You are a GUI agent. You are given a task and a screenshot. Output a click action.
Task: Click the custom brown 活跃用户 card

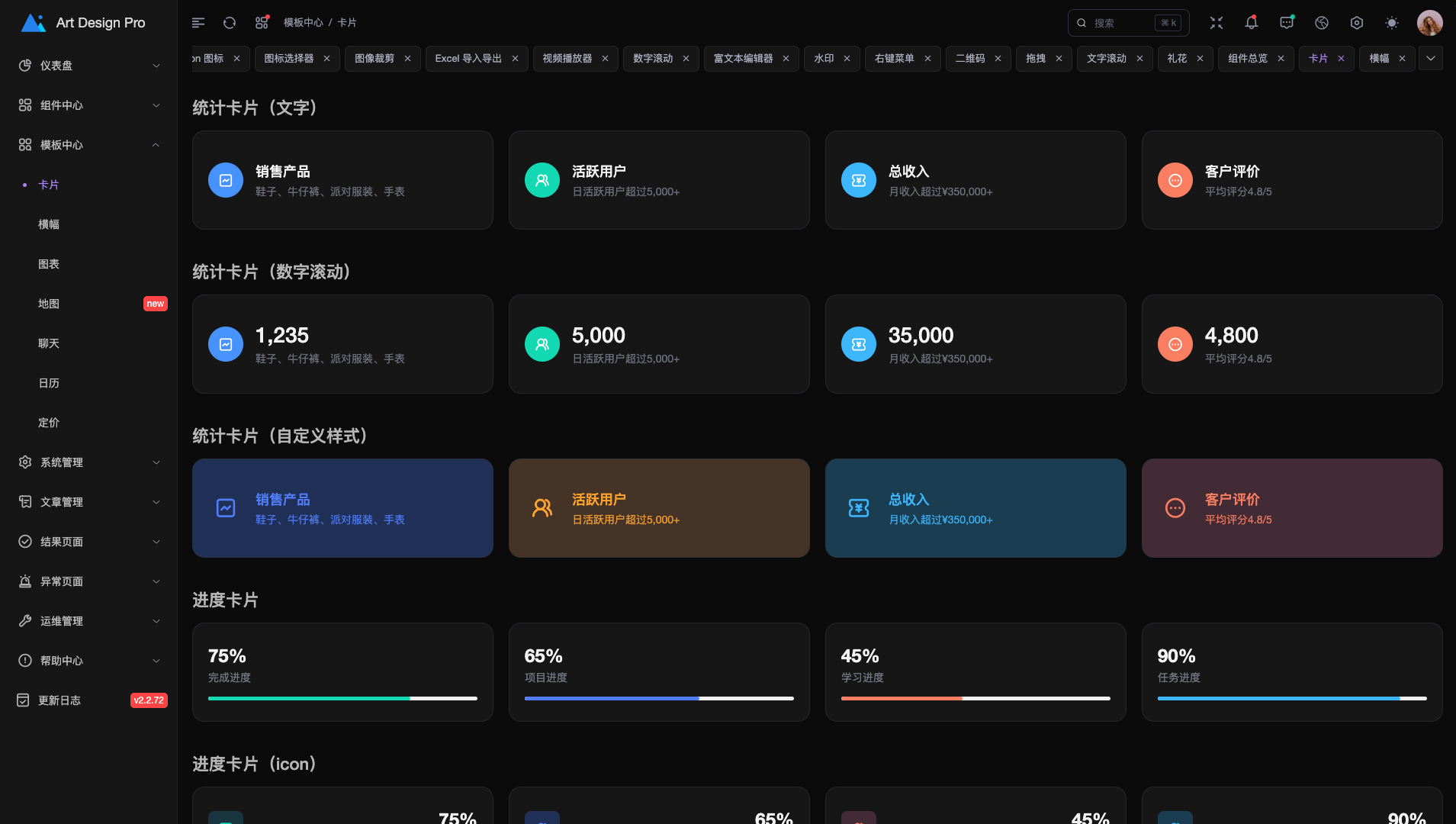point(659,508)
